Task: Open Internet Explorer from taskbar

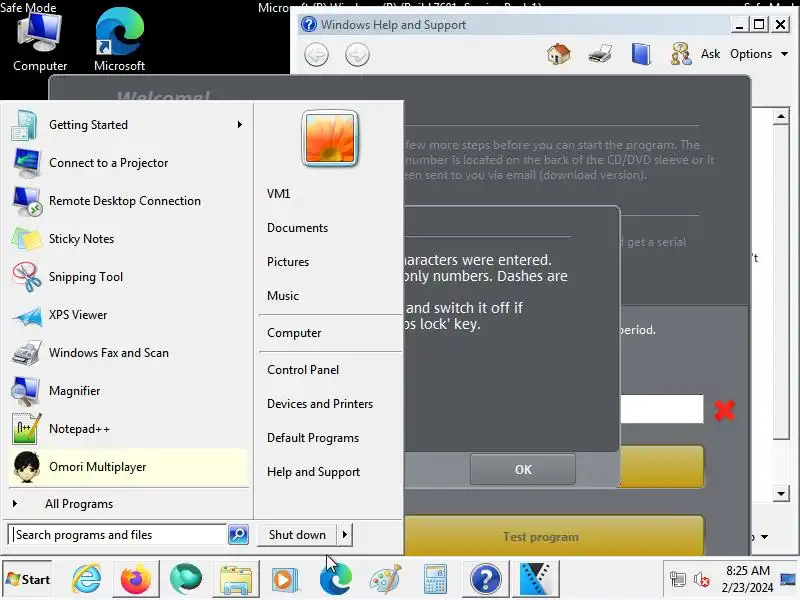Action: coord(86,579)
